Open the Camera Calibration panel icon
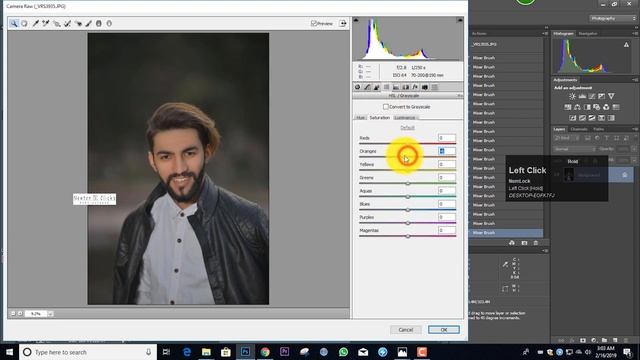The image size is (640, 360). click(425, 87)
